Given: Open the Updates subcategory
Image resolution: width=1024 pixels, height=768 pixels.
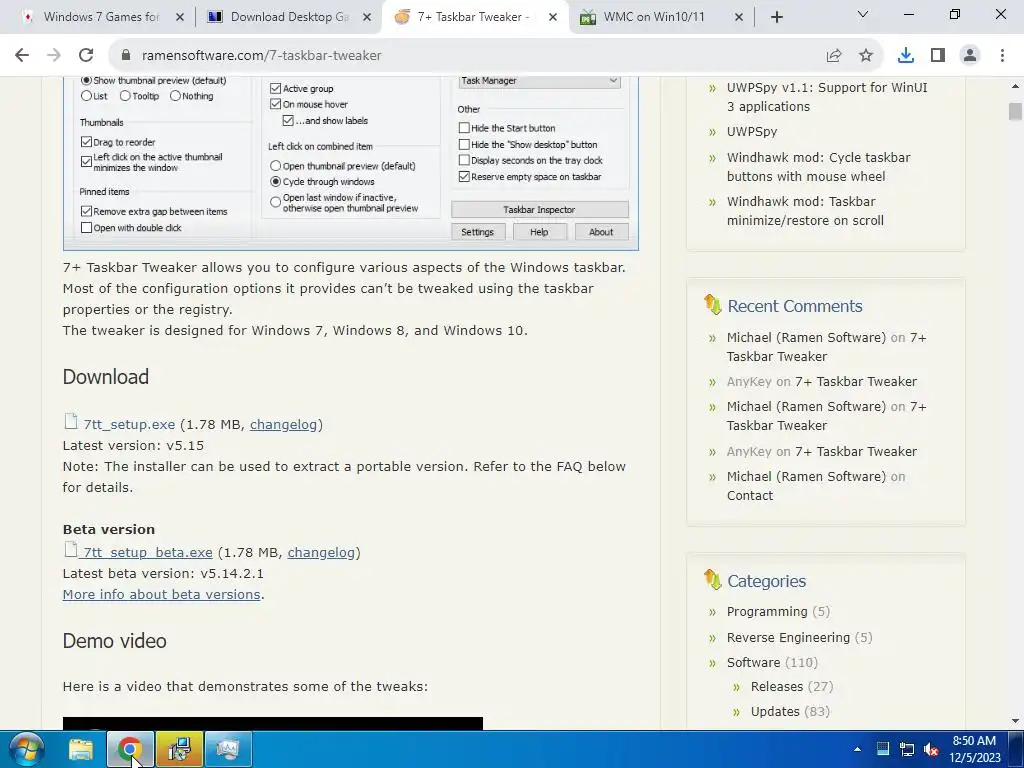Looking at the screenshot, I should pos(775,711).
